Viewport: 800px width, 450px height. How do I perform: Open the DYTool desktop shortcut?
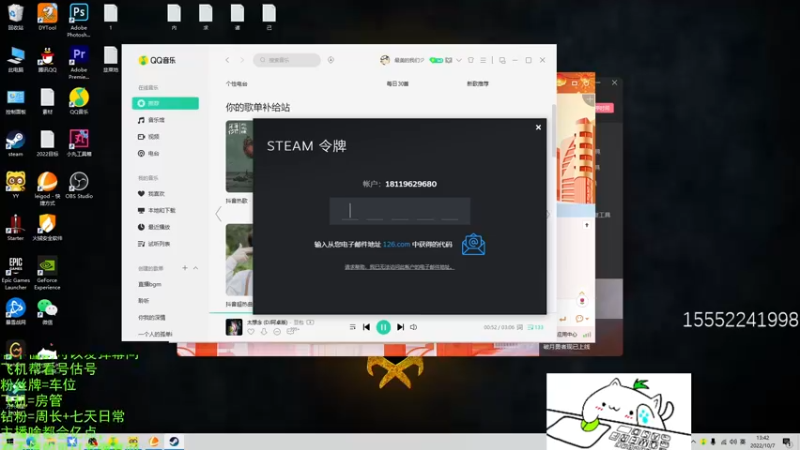pos(47,17)
